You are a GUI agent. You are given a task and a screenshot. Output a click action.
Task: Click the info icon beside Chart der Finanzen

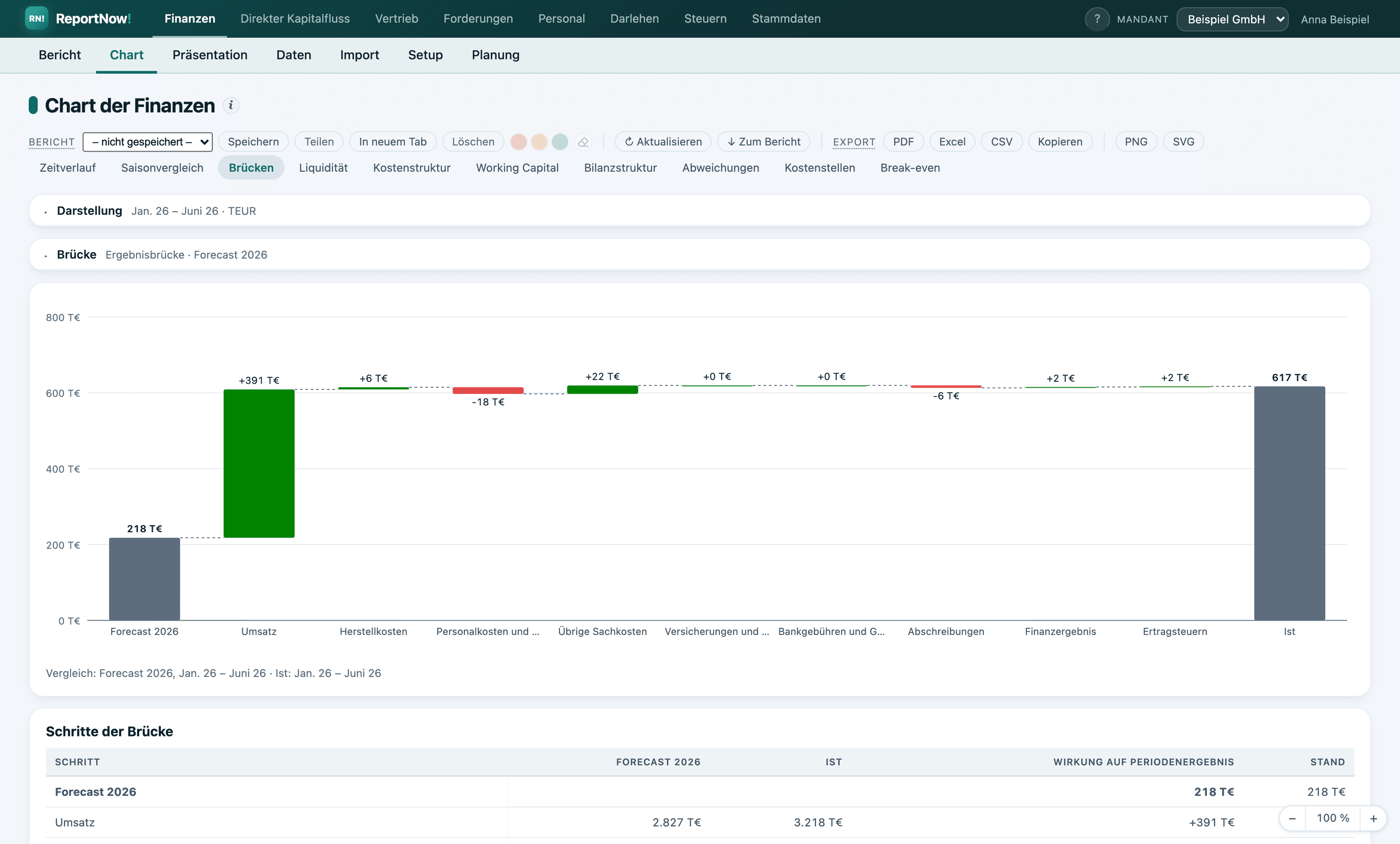(x=231, y=105)
